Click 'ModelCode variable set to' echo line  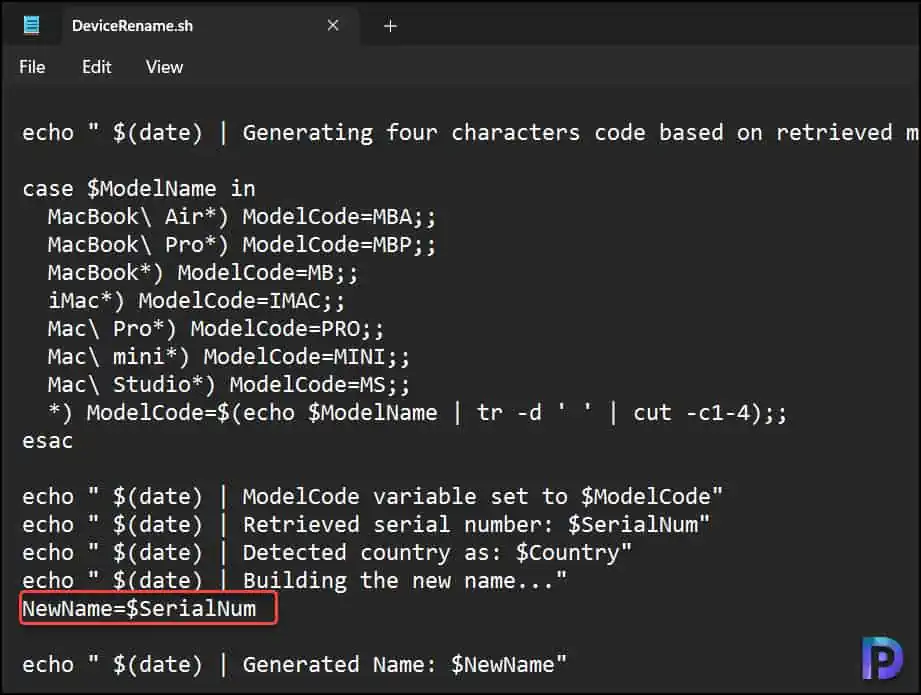click(372, 497)
